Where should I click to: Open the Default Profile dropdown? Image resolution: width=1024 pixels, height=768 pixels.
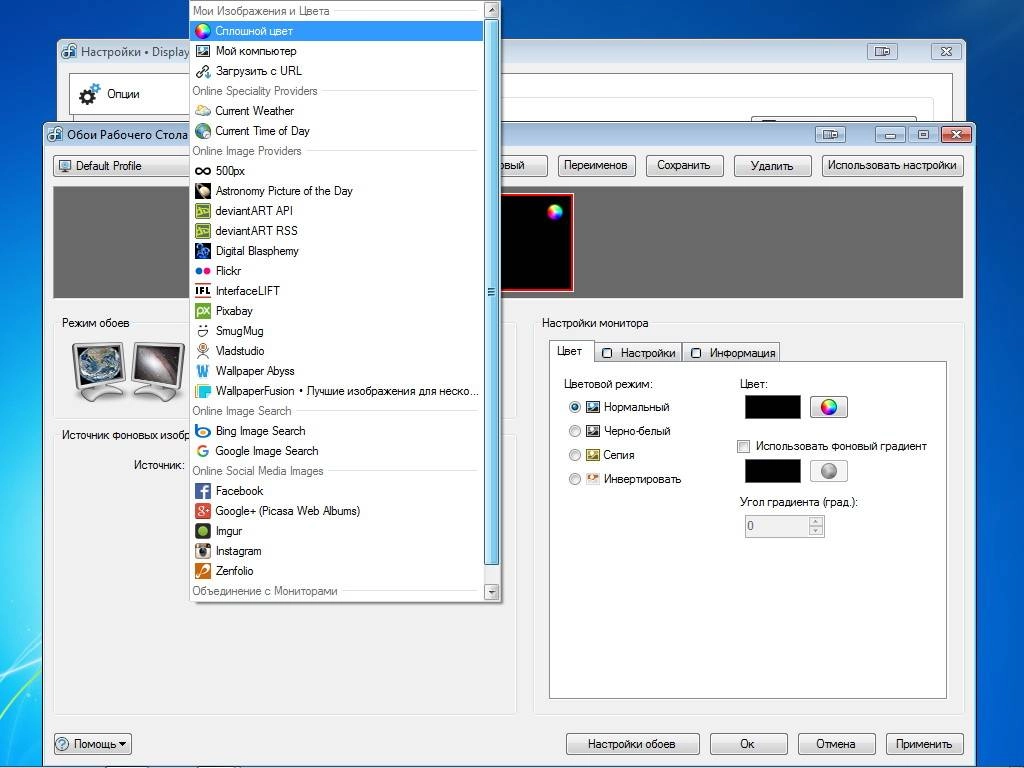[x=121, y=166]
